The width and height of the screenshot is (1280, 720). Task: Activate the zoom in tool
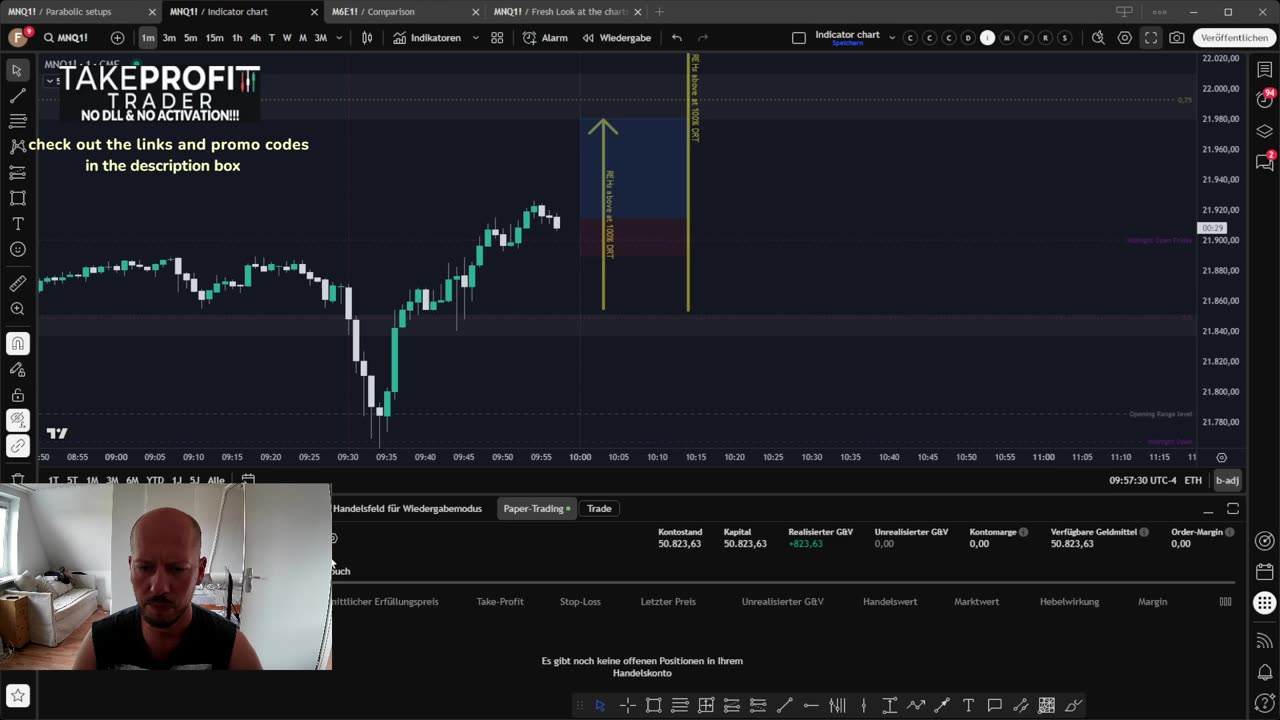tap(17, 310)
